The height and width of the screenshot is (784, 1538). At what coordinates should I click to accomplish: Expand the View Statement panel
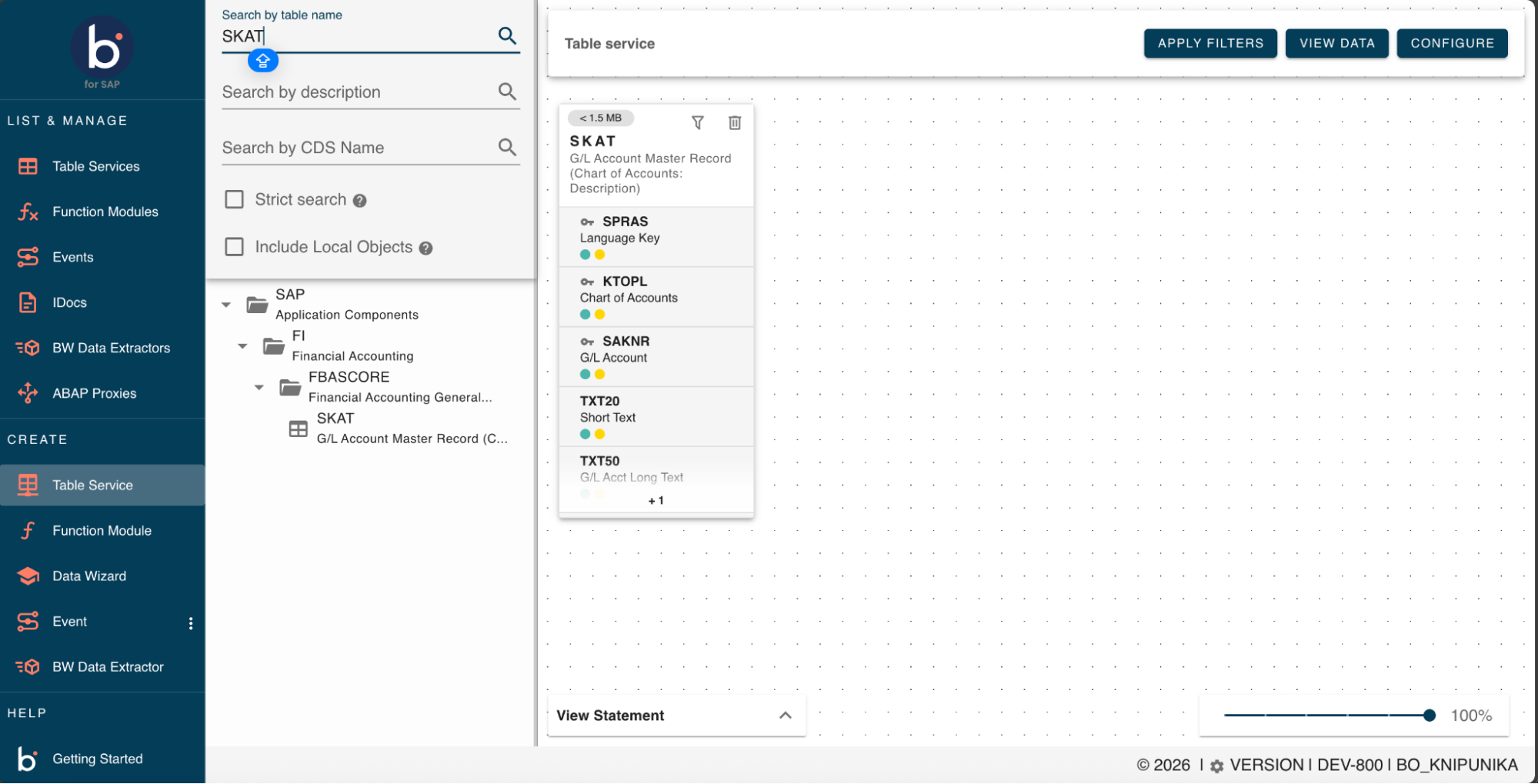point(785,716)
